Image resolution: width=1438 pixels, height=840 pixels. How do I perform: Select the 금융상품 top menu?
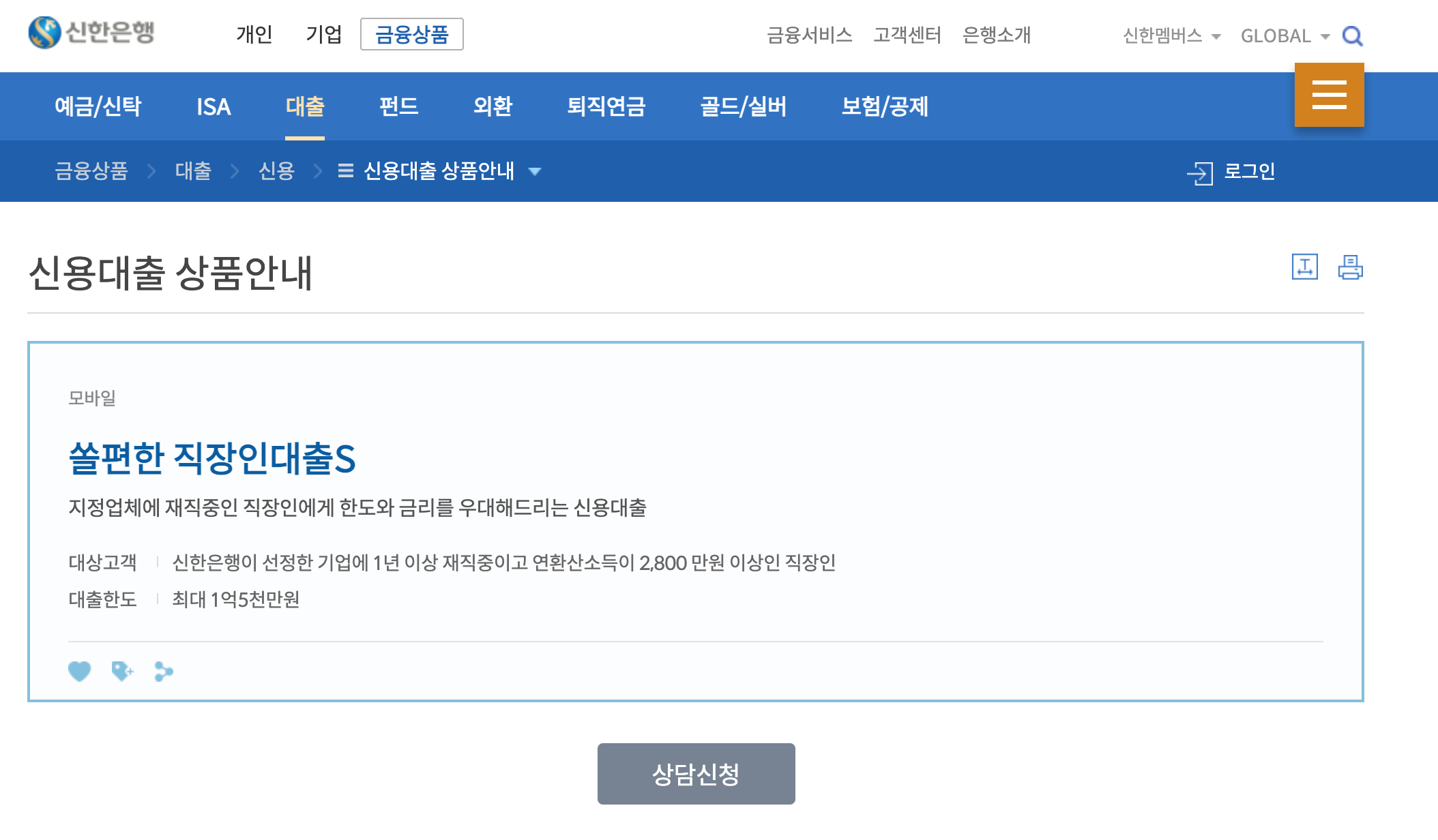click(412, 34)
